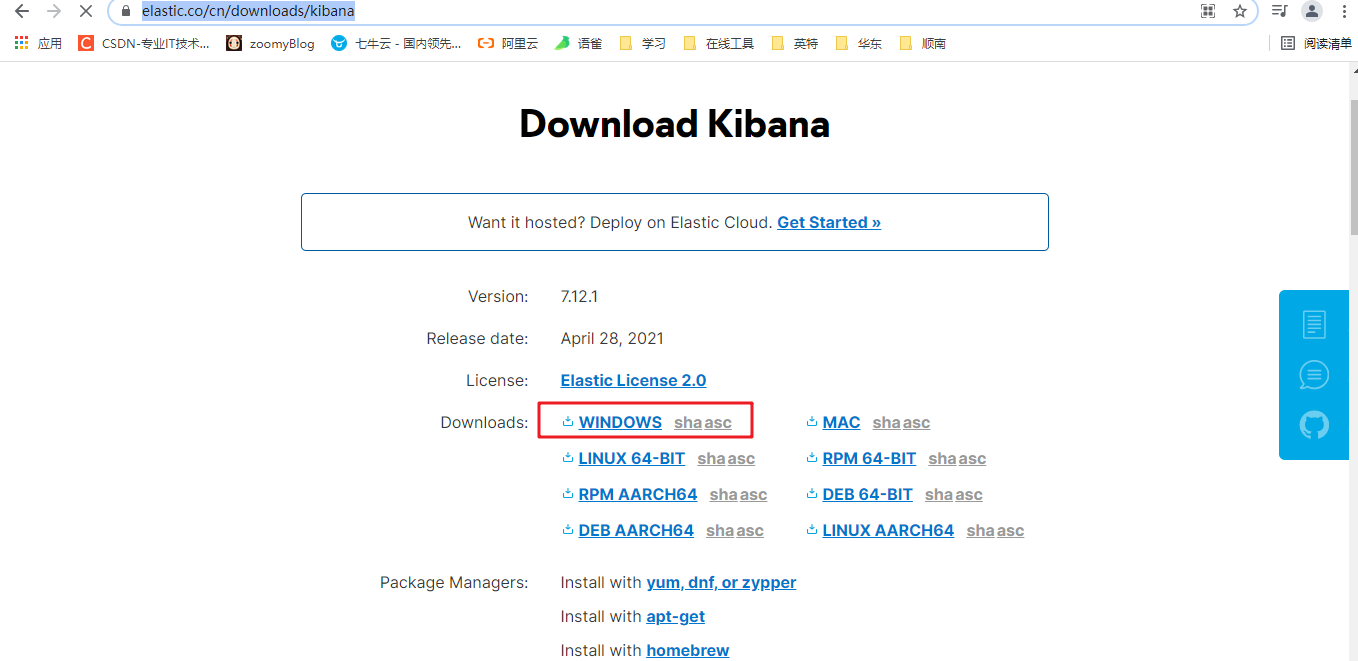The width and height of the screenshot is (1358, 661).
Task: Open the Chrome three-dot menu
Action: tap(1343, 11)
